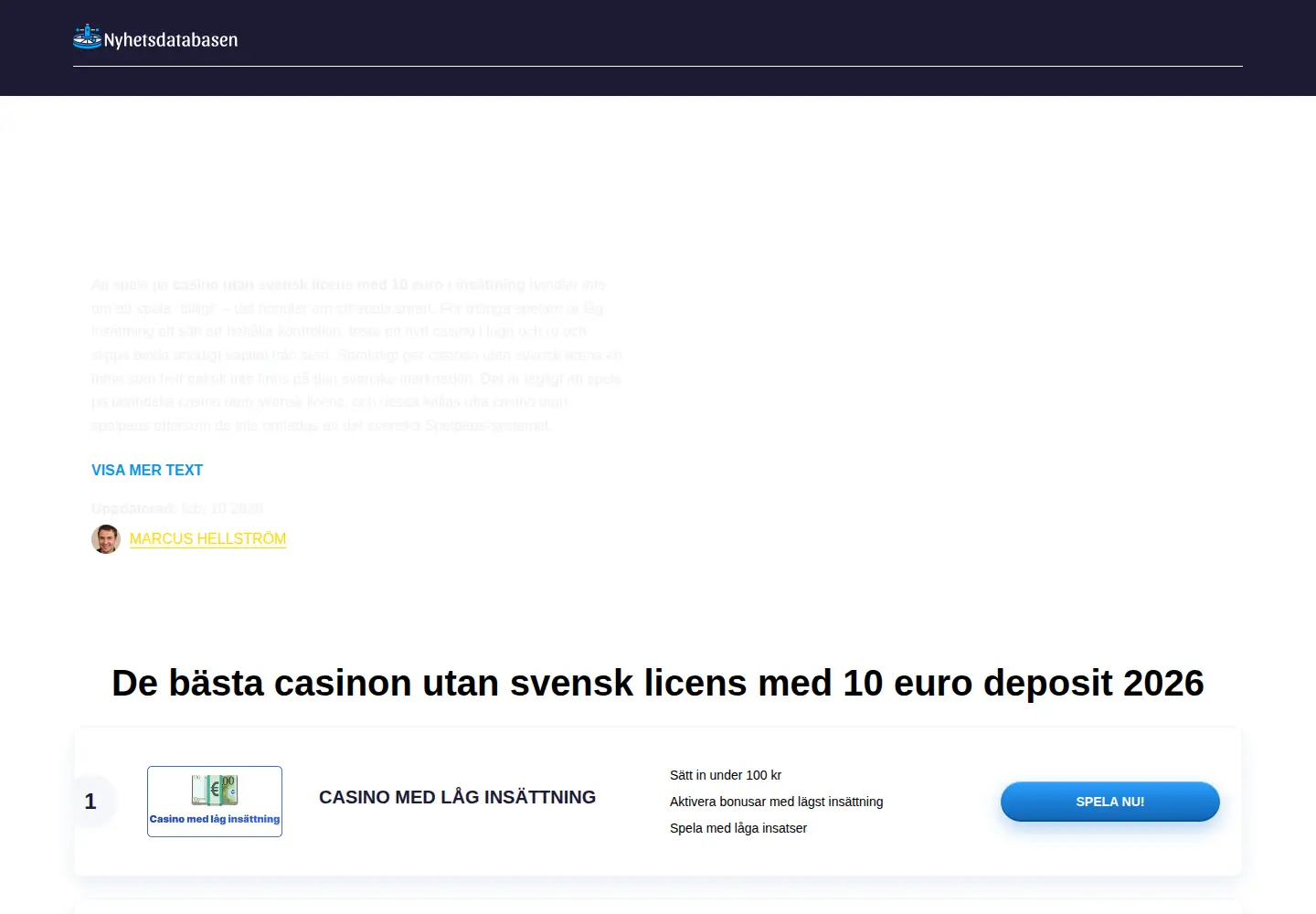Viewport: 1316px width, 914px height.
Task: Click the 'Spela med låga insatser' text
Action: (x=738, y=828)
